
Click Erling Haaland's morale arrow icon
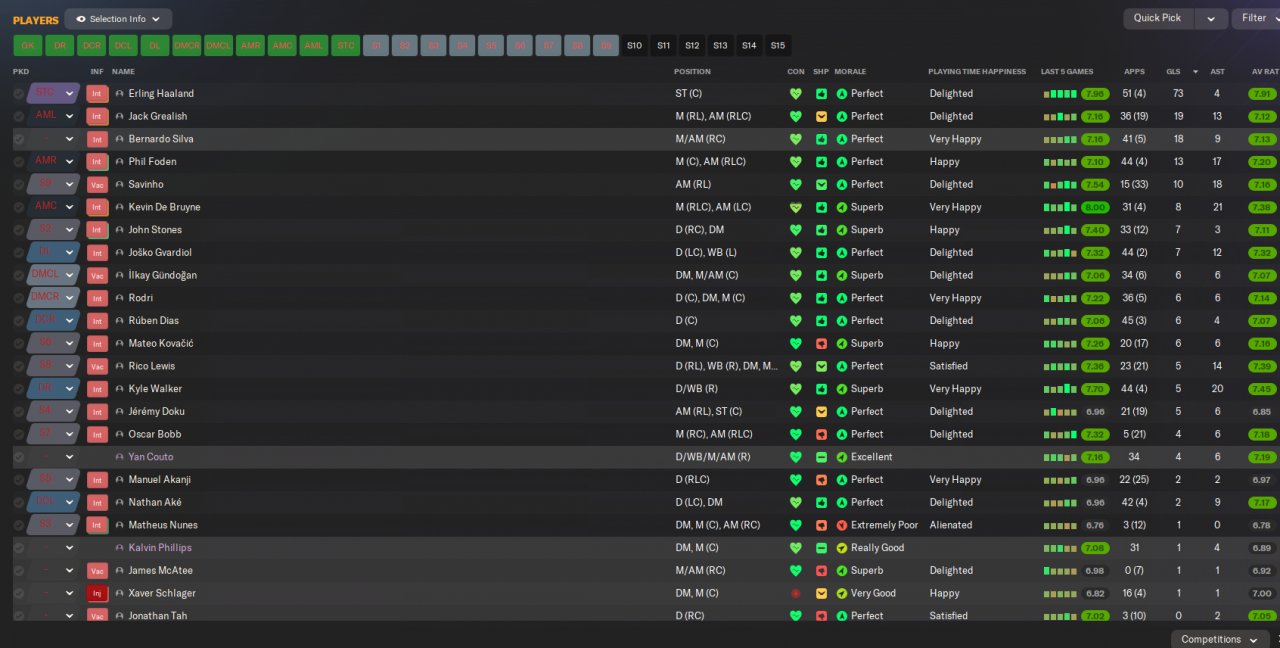pos(842,94)
